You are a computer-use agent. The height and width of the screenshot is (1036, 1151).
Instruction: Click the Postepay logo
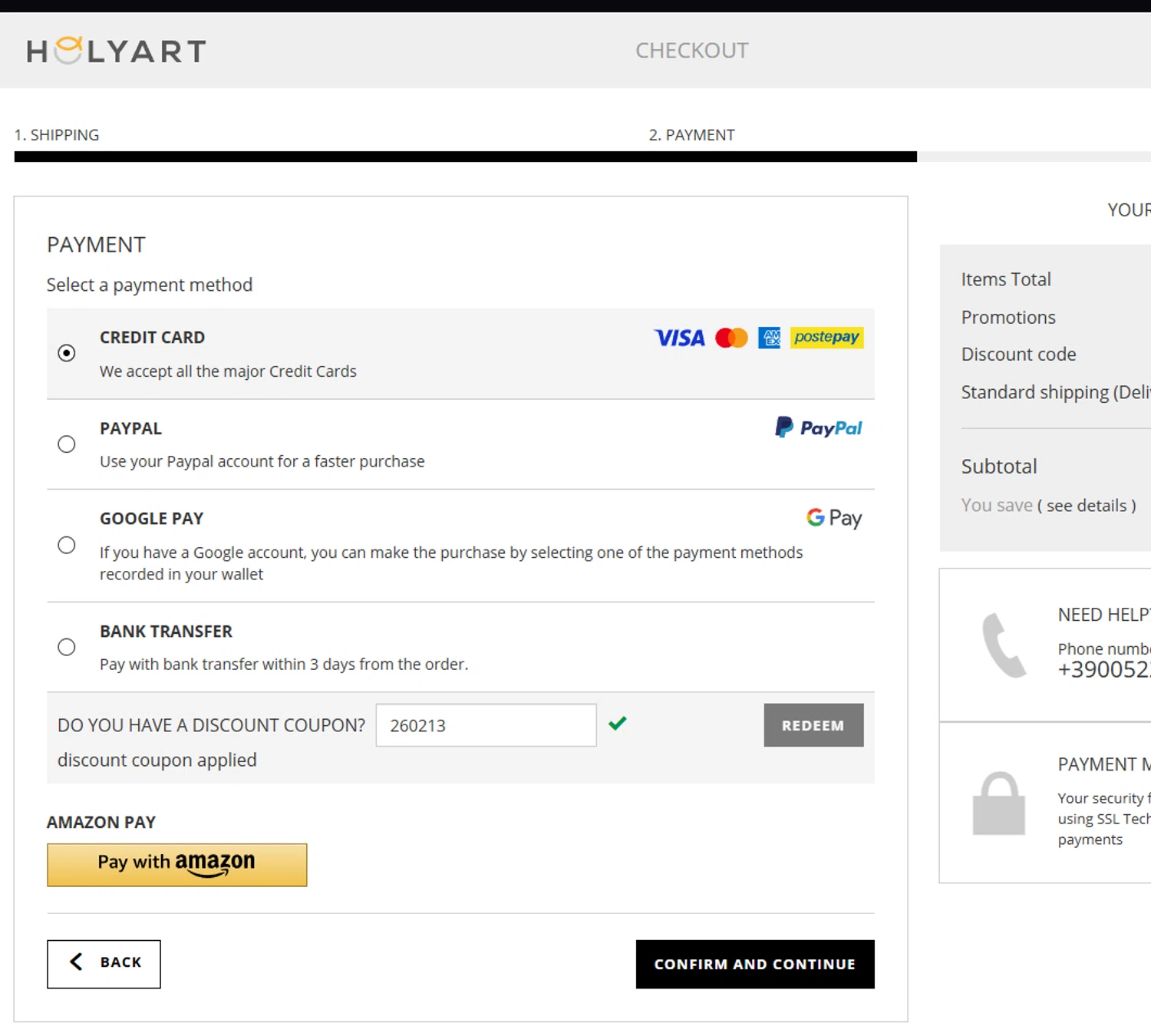(x=826, y=338)
